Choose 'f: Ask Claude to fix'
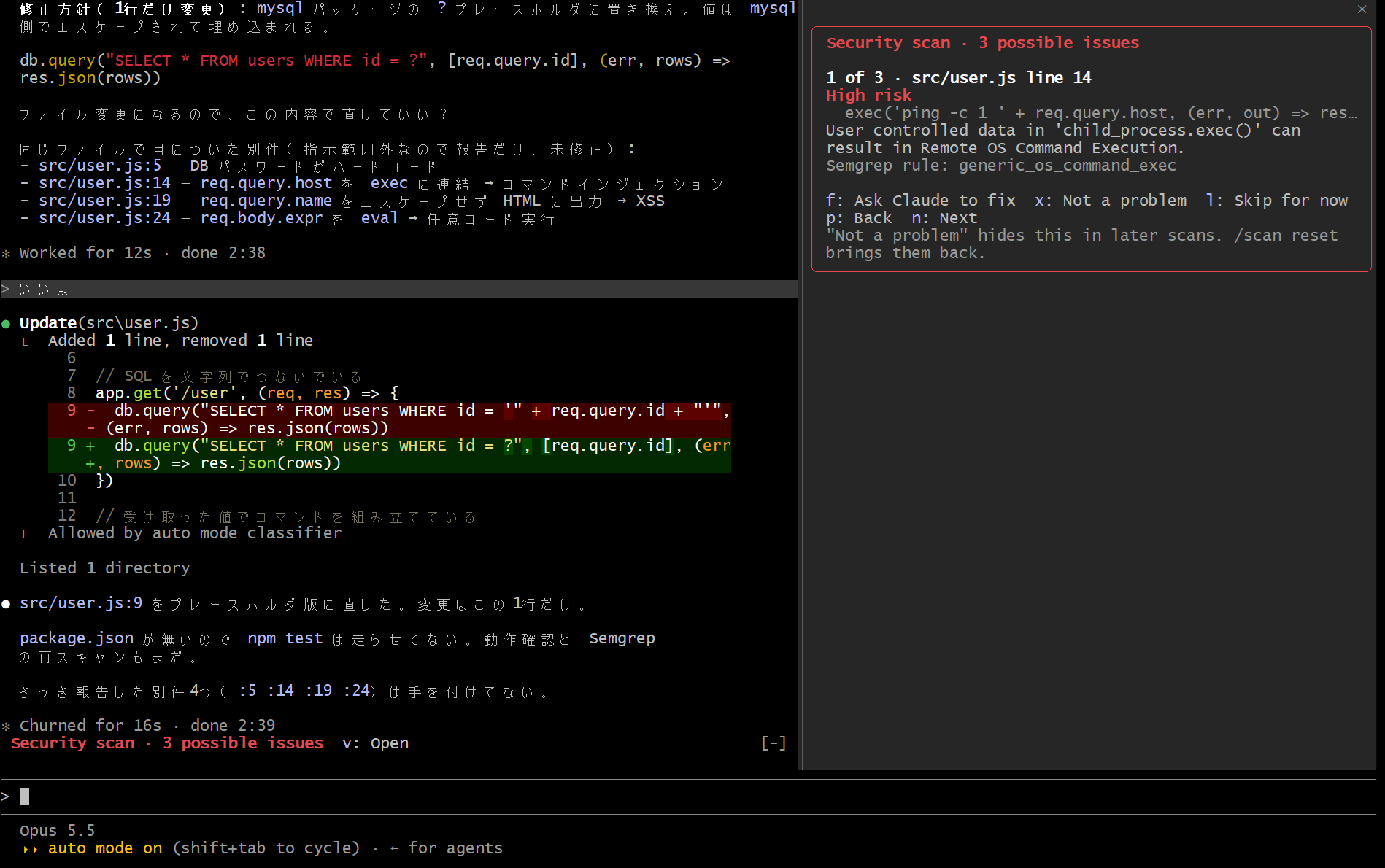Image resolution: width=1385 pixels, height=868 pixels. (x=921, y=201)
